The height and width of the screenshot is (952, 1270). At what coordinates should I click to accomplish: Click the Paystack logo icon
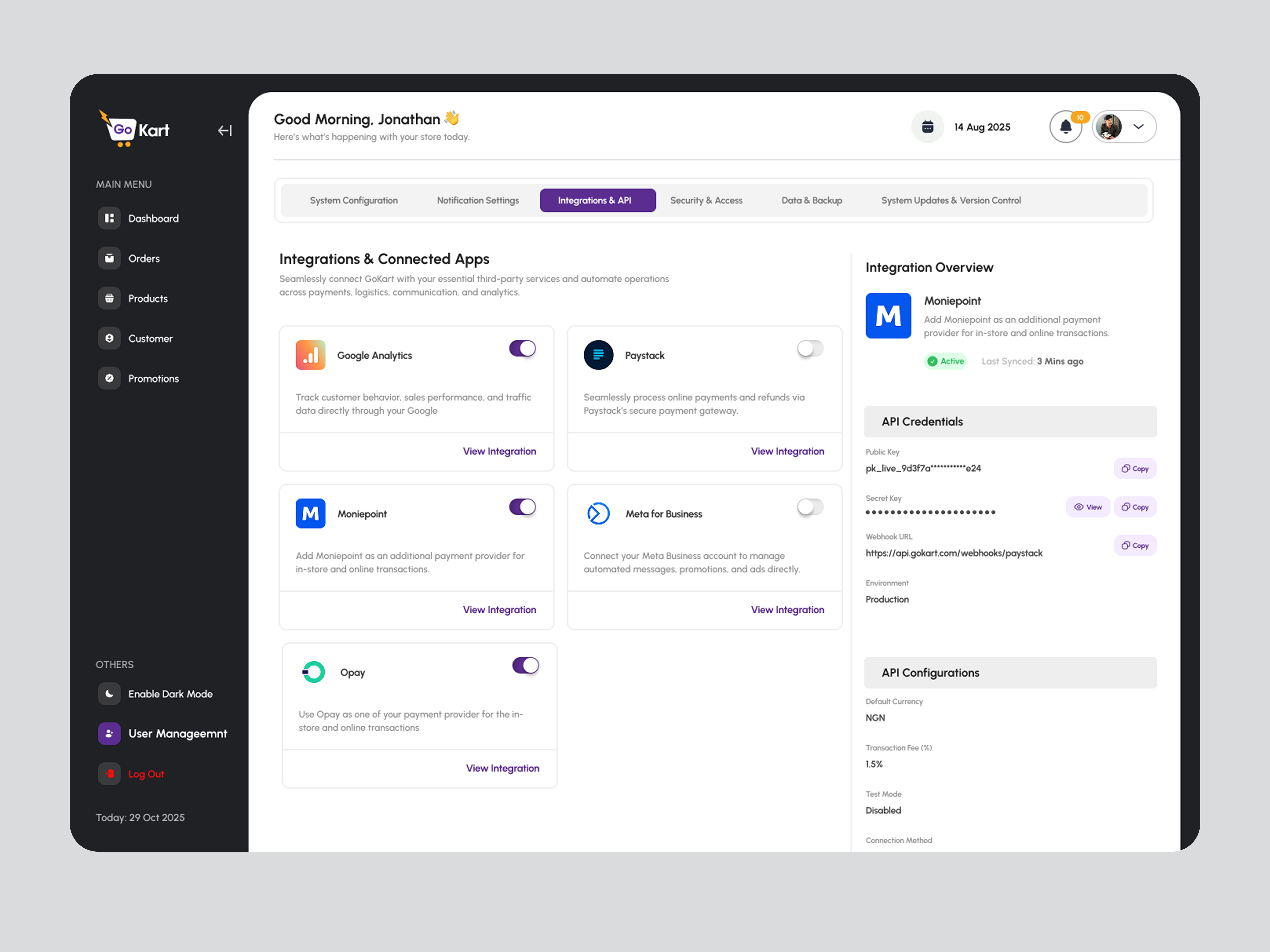click(598, 355)
